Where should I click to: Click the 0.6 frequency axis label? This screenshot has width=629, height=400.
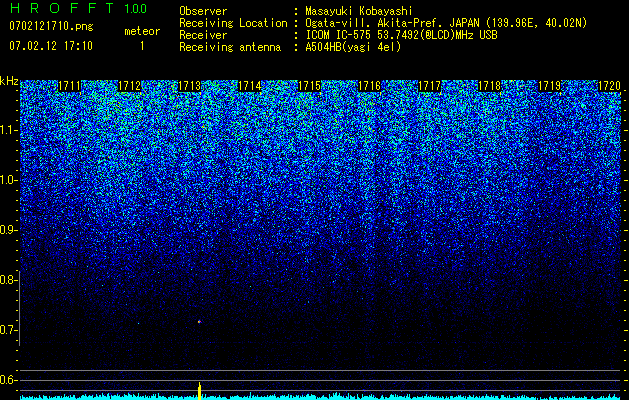tap(9, 380)
